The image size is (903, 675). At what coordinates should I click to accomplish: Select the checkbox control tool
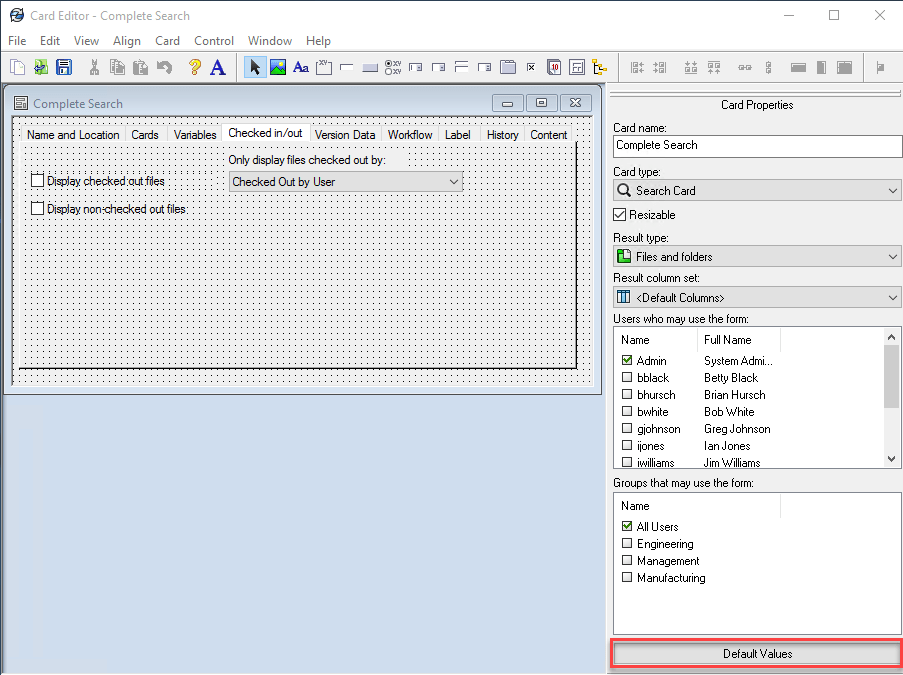(x=530, y=66)
